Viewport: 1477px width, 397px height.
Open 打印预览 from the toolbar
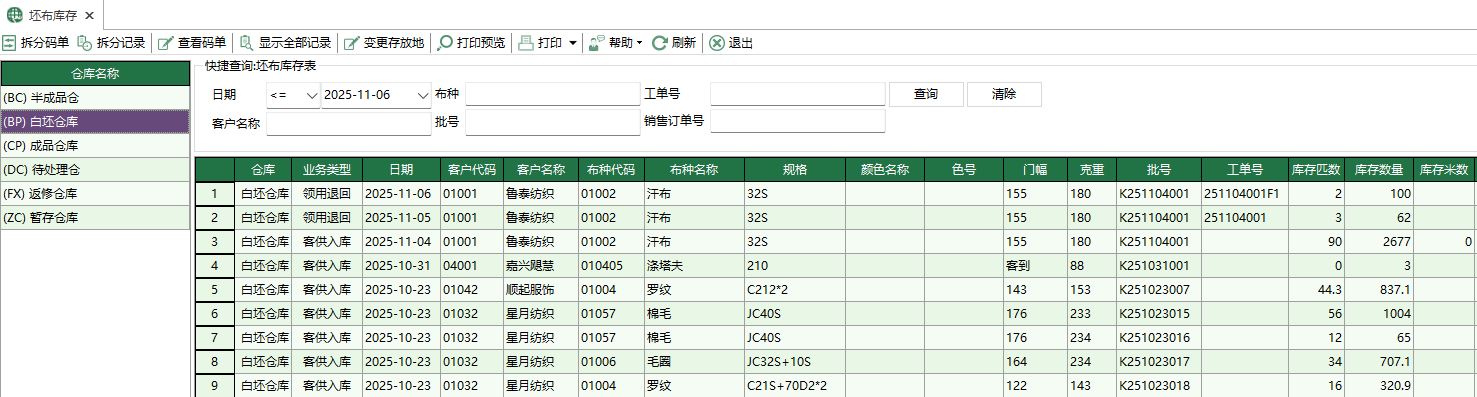coord(471,43)
